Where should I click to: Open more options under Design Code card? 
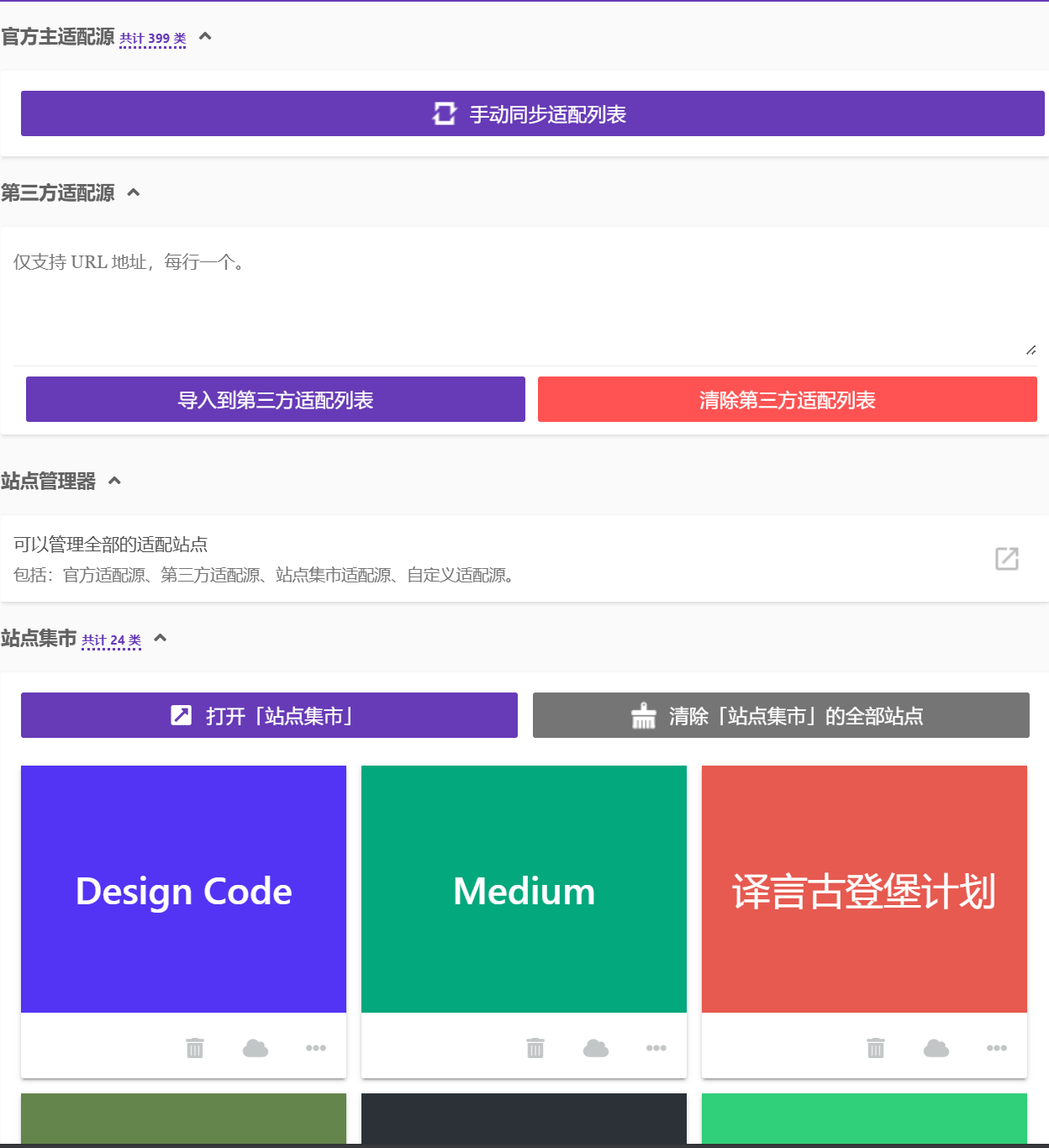[316, 1048]
